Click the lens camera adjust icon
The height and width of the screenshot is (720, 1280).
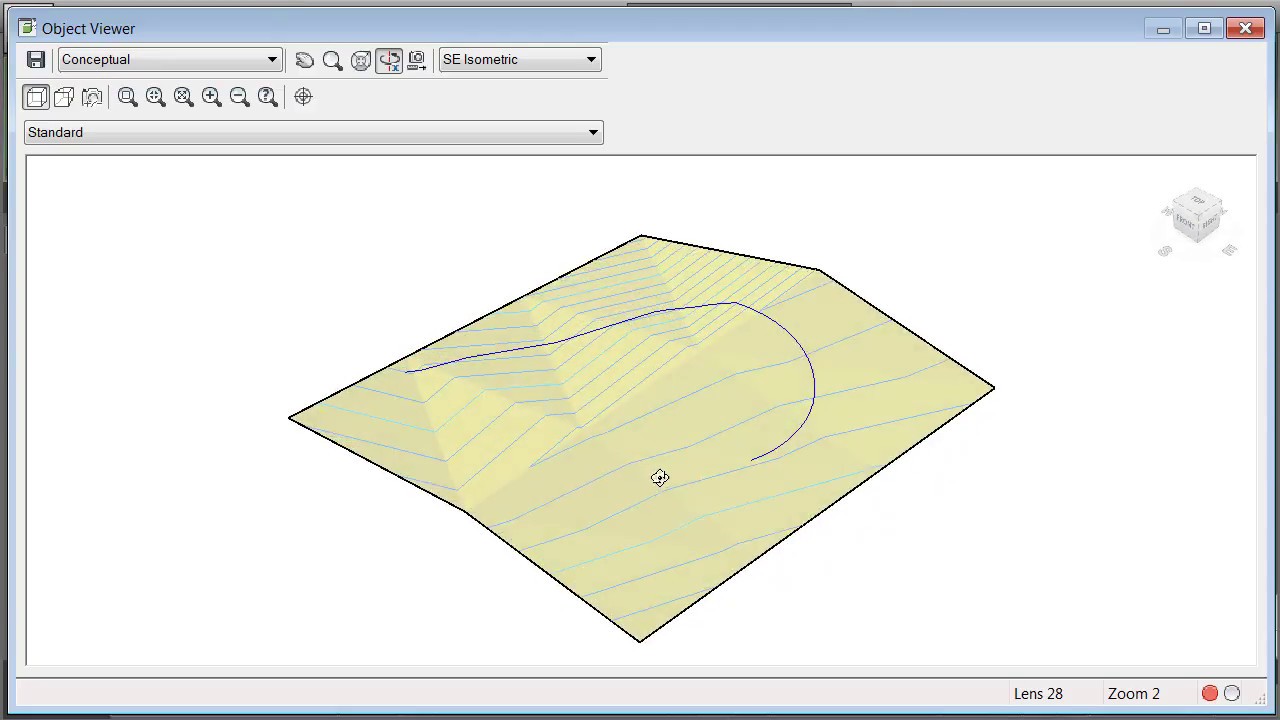click(x=92, y=97)
